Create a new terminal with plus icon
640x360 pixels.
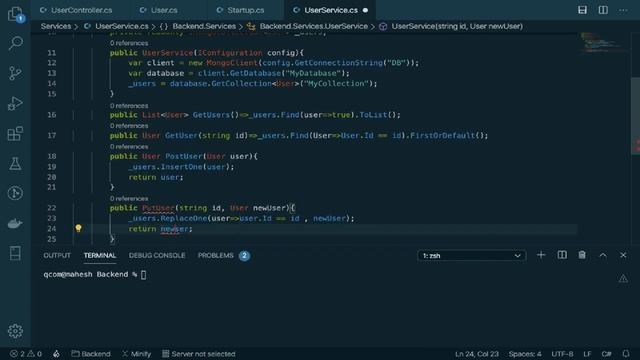coord(541,255)
